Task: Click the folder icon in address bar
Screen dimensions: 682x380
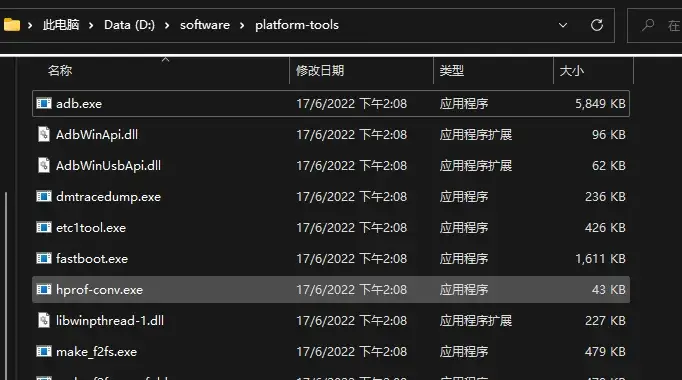Action: (x=12, y=25)
